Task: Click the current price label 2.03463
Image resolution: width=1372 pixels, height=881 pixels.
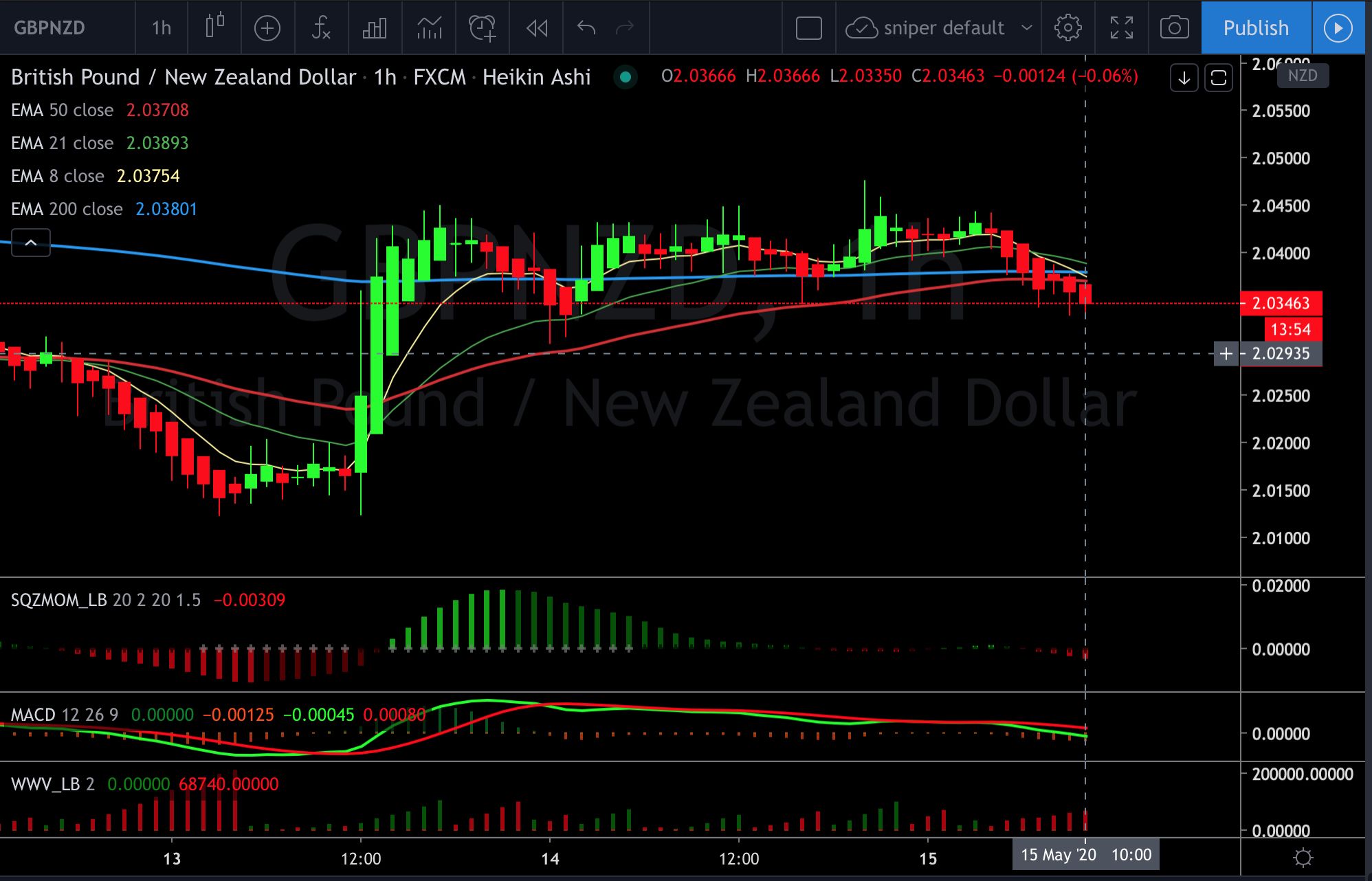Action: 1281,303
